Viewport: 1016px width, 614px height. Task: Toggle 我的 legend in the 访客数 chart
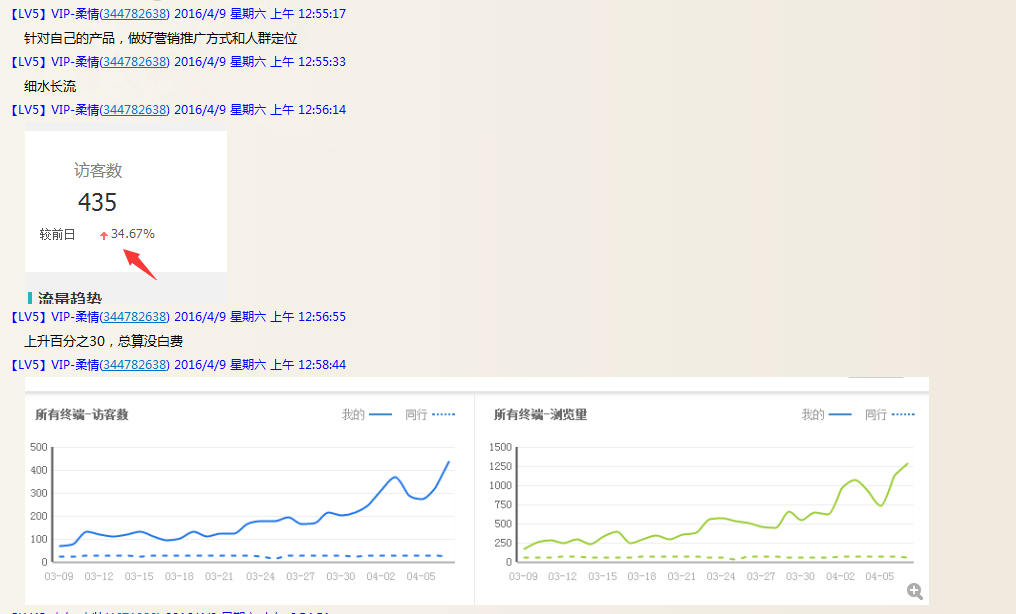click(366, 414)
